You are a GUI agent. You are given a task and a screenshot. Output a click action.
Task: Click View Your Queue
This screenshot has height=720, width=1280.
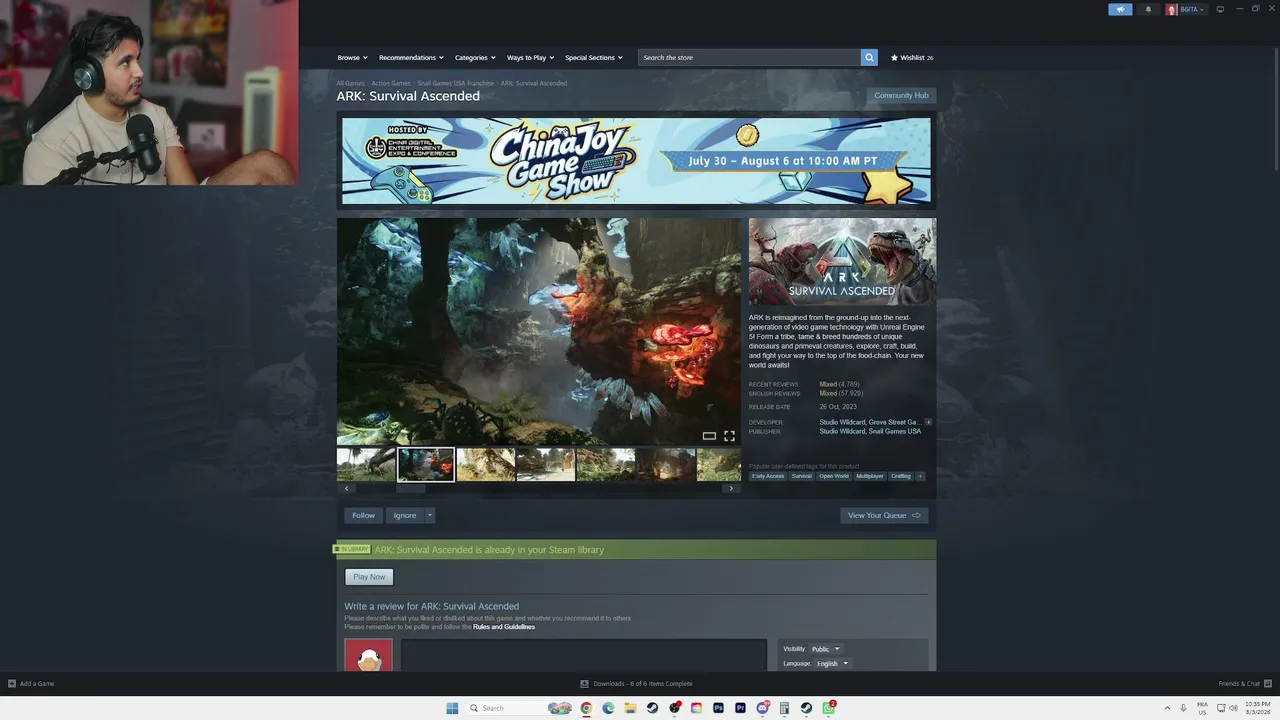[884, 516]
